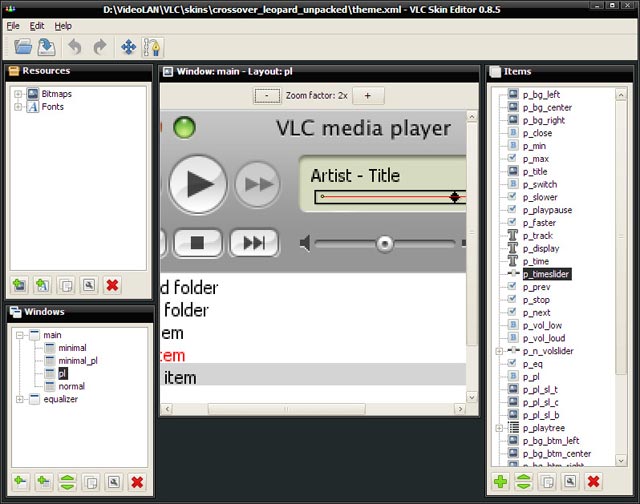Select the Move tool with four arrows
640x504 pixels.
point(129,47)
